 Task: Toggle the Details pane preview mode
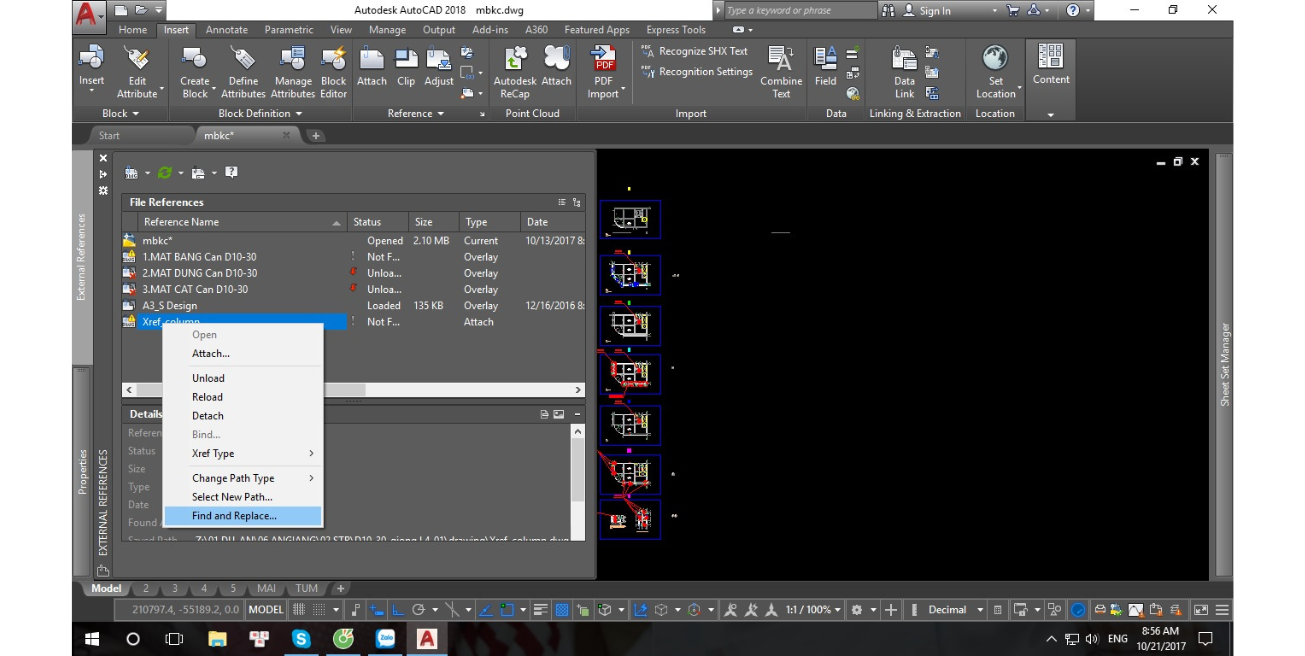click(x=560, y=414)
